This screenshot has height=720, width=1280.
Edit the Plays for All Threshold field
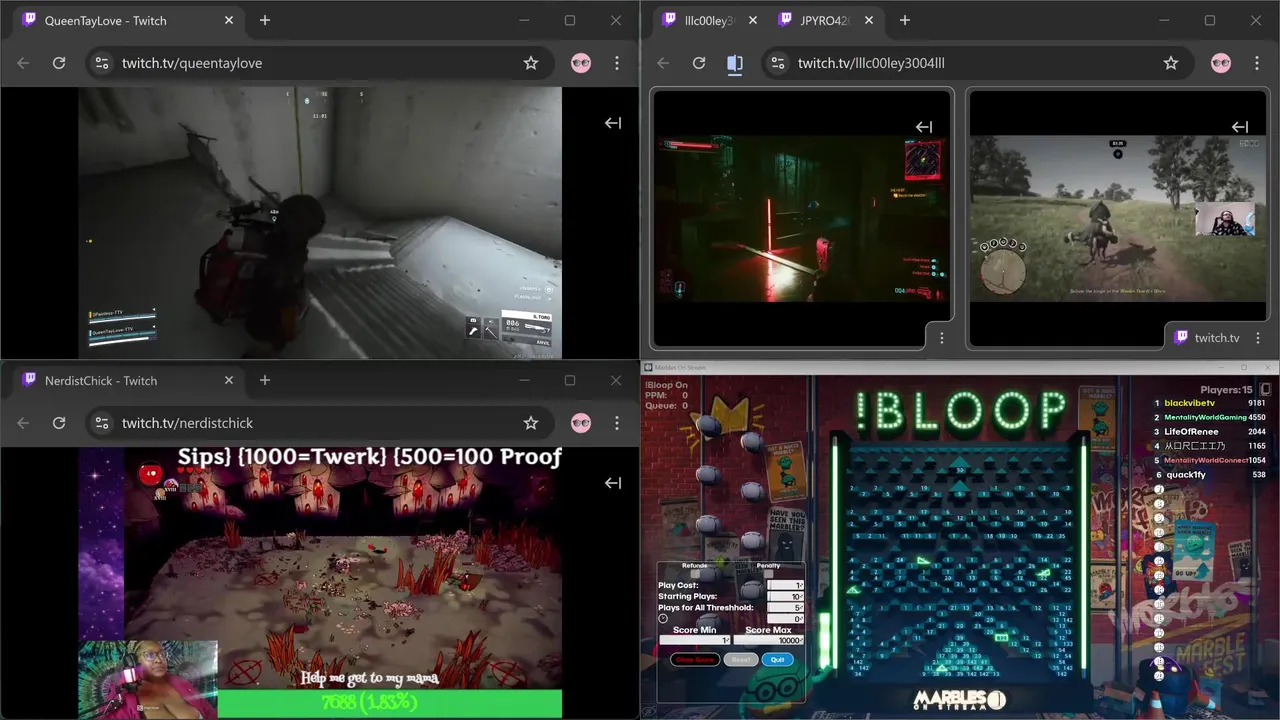pos(785,607)
